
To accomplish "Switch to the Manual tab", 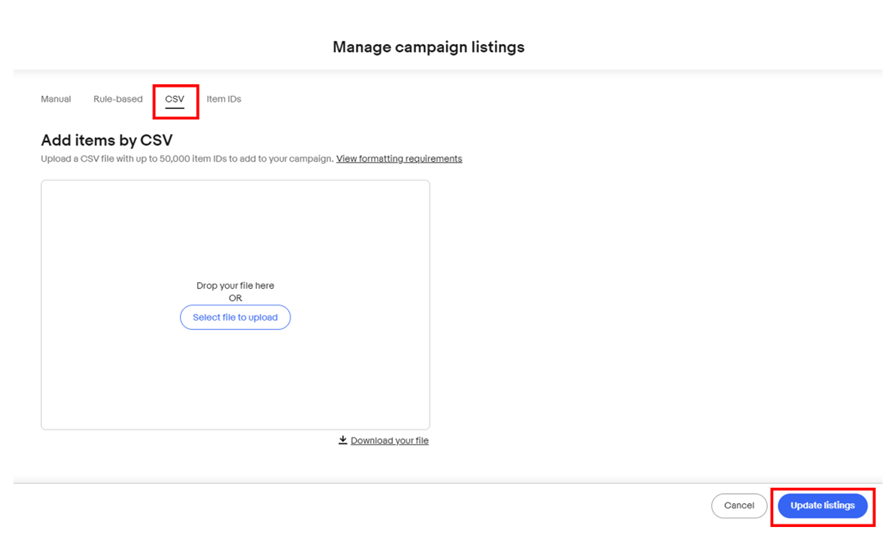I will (56, 99).
